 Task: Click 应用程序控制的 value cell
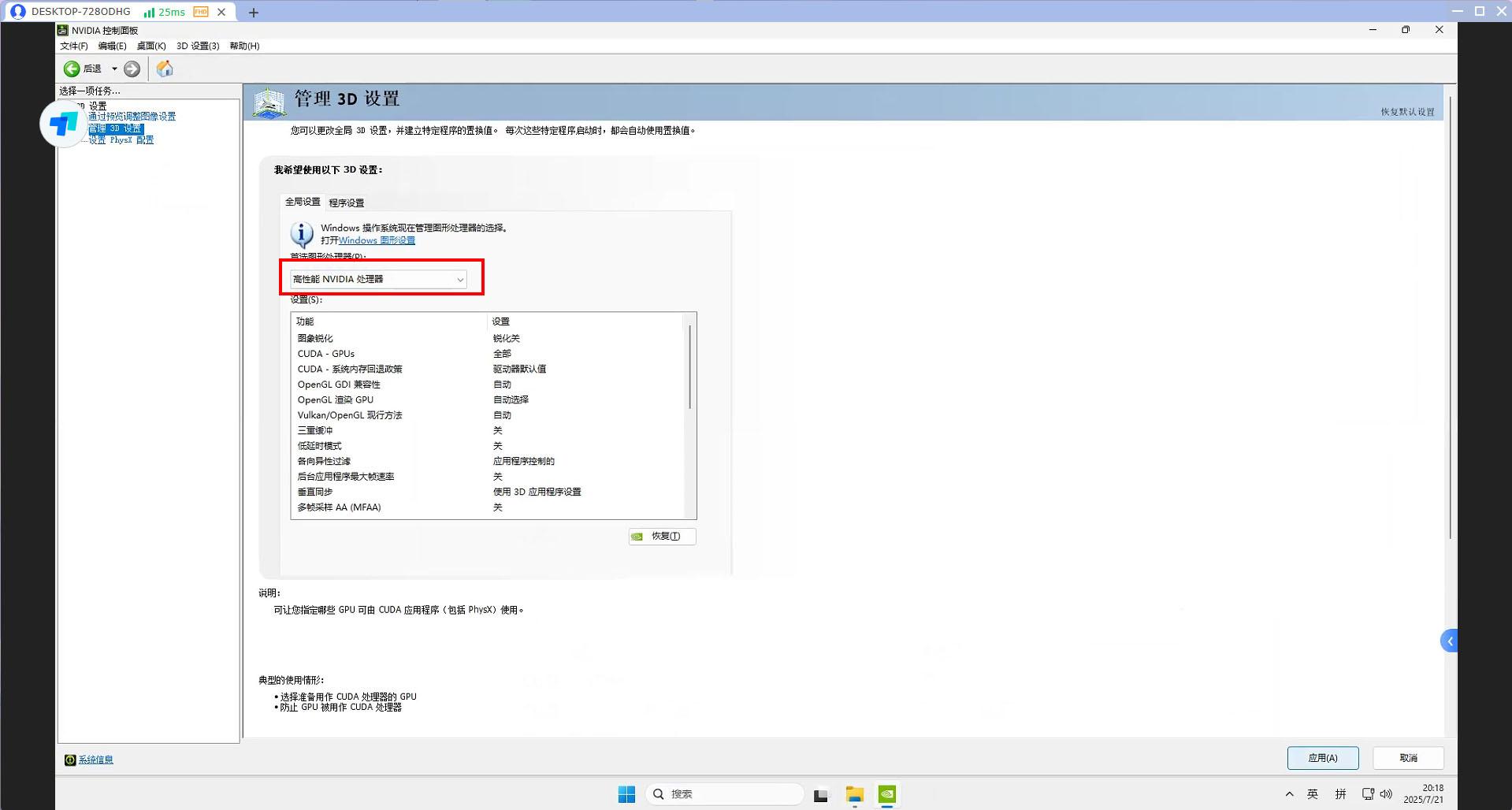(x=524, y=461)
